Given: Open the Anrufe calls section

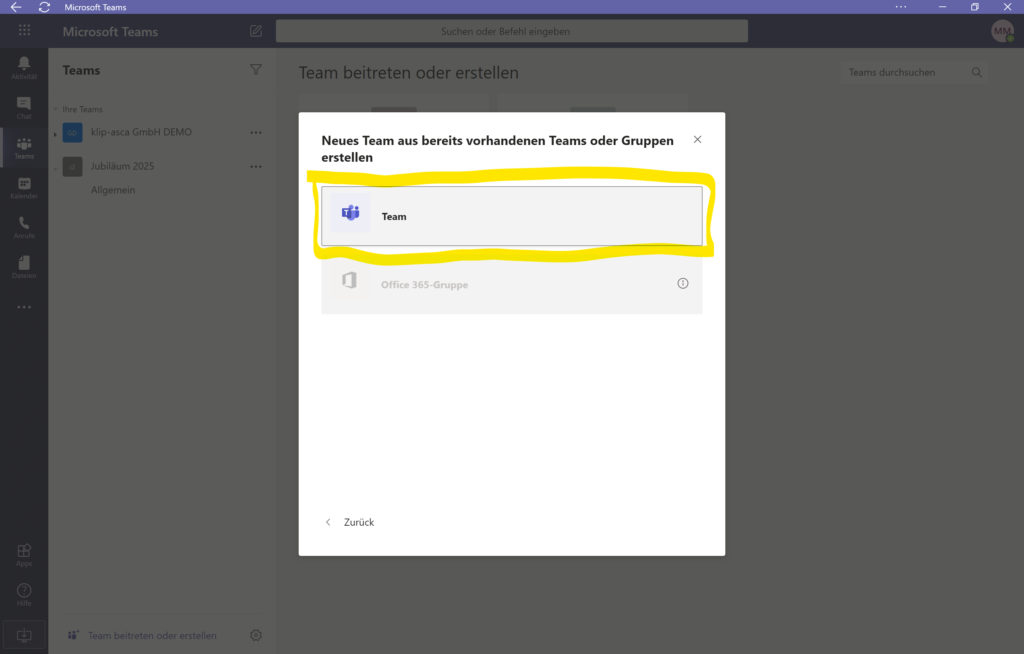Looking at the screenshot, I should click(x=24, y=227).
